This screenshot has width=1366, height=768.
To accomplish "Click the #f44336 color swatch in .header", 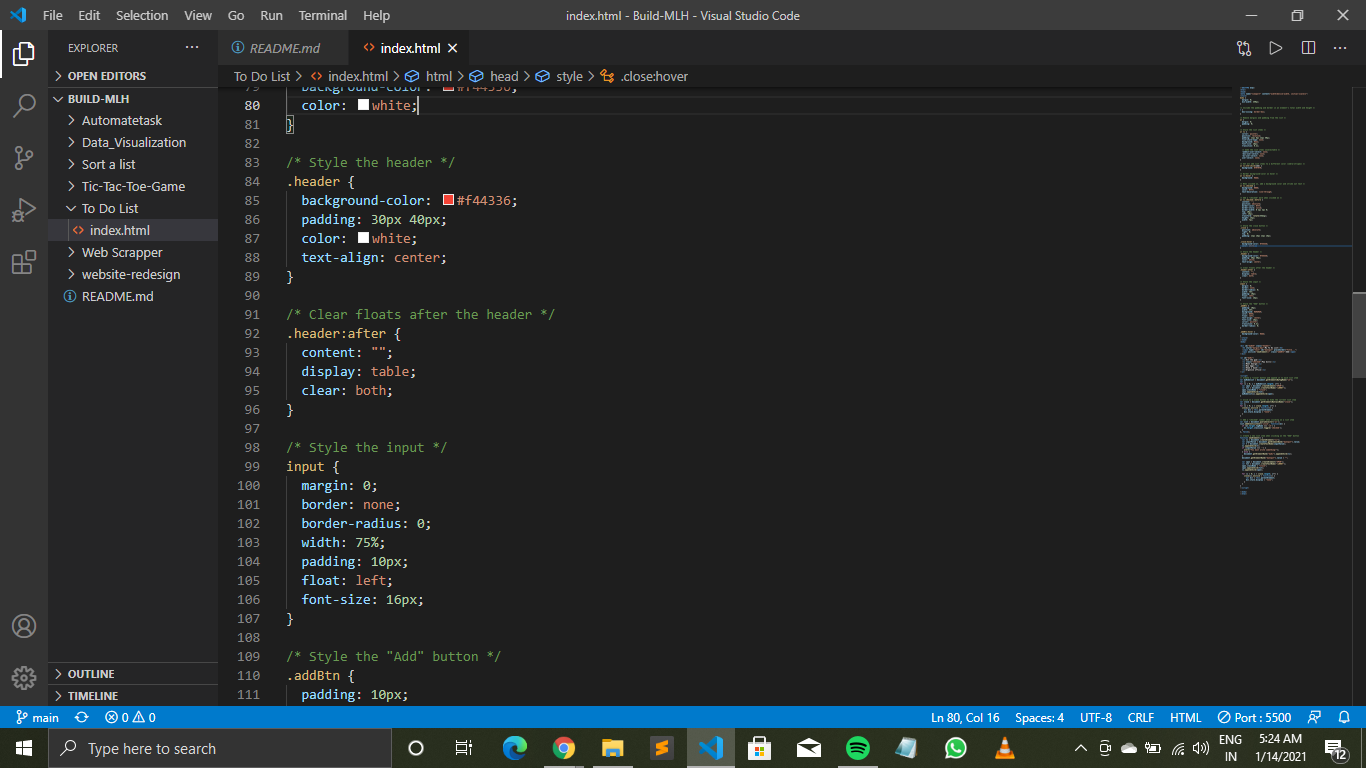I will (449, 200).
